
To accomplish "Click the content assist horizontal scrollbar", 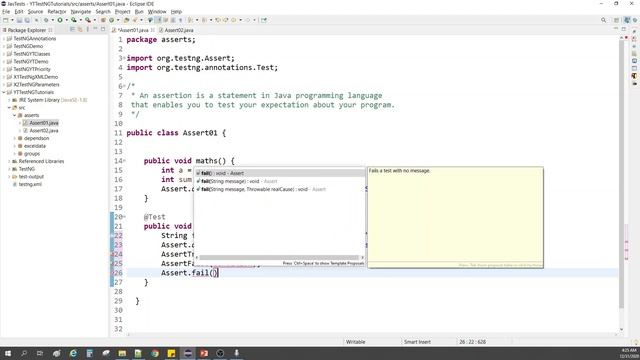I will [x=279, y=258].
